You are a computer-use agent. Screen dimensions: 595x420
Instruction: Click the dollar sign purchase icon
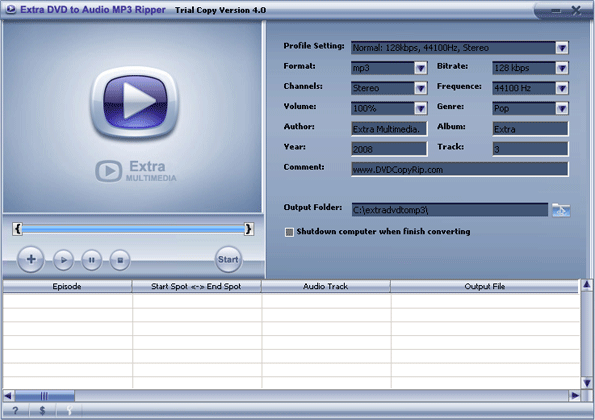point(42,411)
